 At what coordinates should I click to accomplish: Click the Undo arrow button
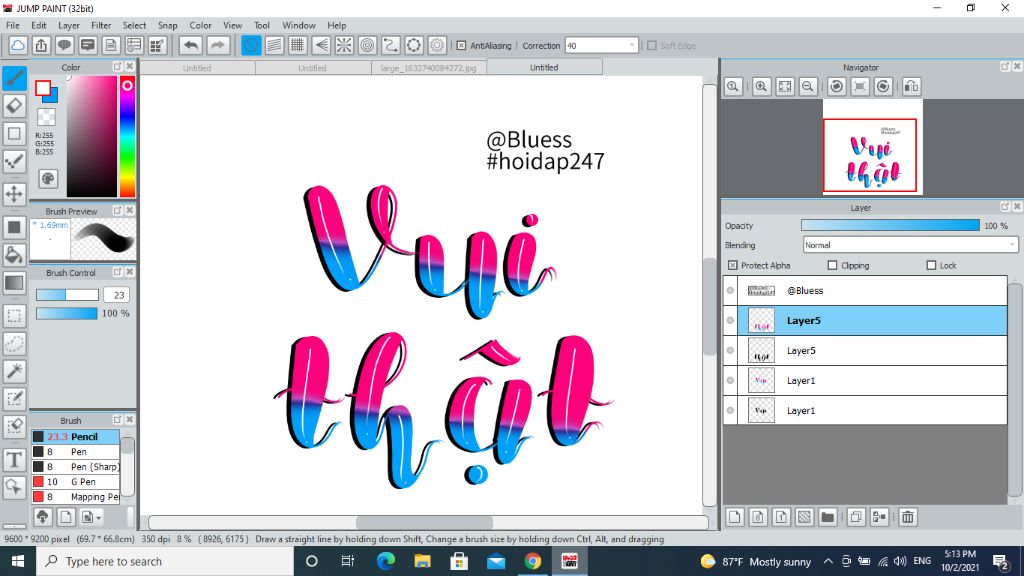[191, 46]
